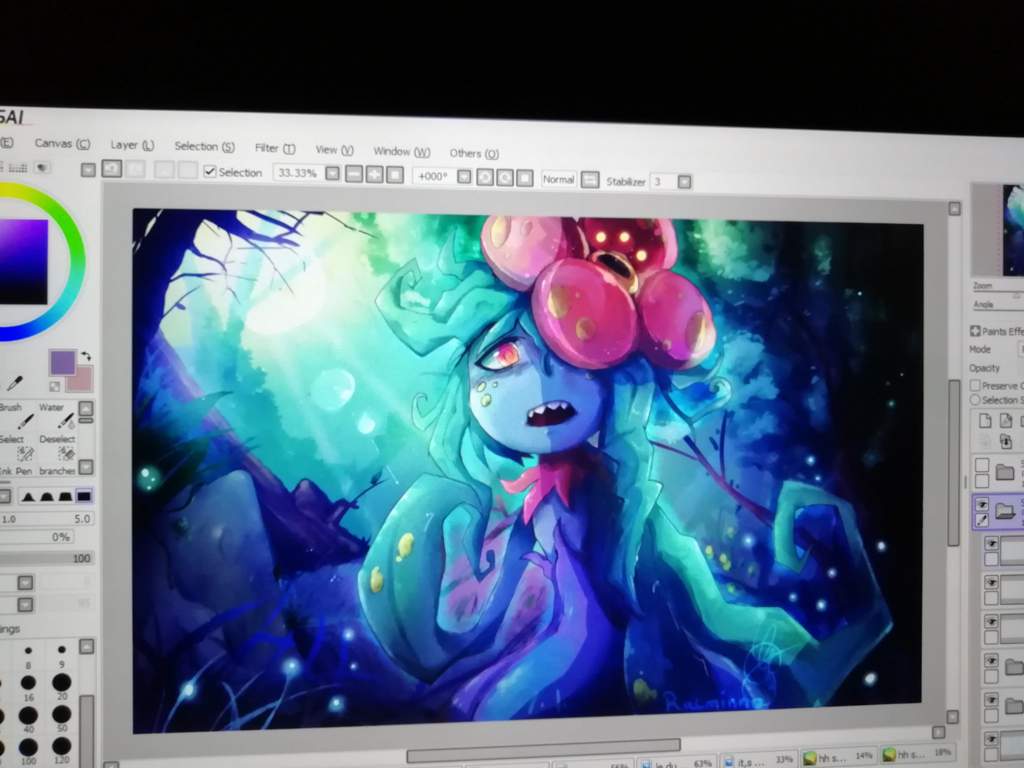Screen dimensions: 1024x768
Task: Select the Water brush tool
Action: click(x=57, y=416)
